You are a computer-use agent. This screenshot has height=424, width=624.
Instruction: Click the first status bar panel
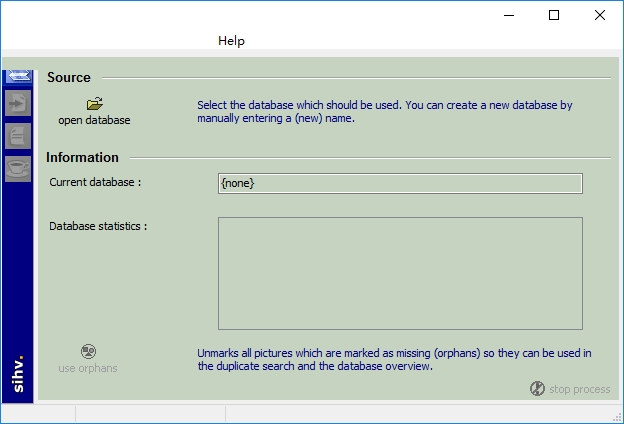[38, 414]
